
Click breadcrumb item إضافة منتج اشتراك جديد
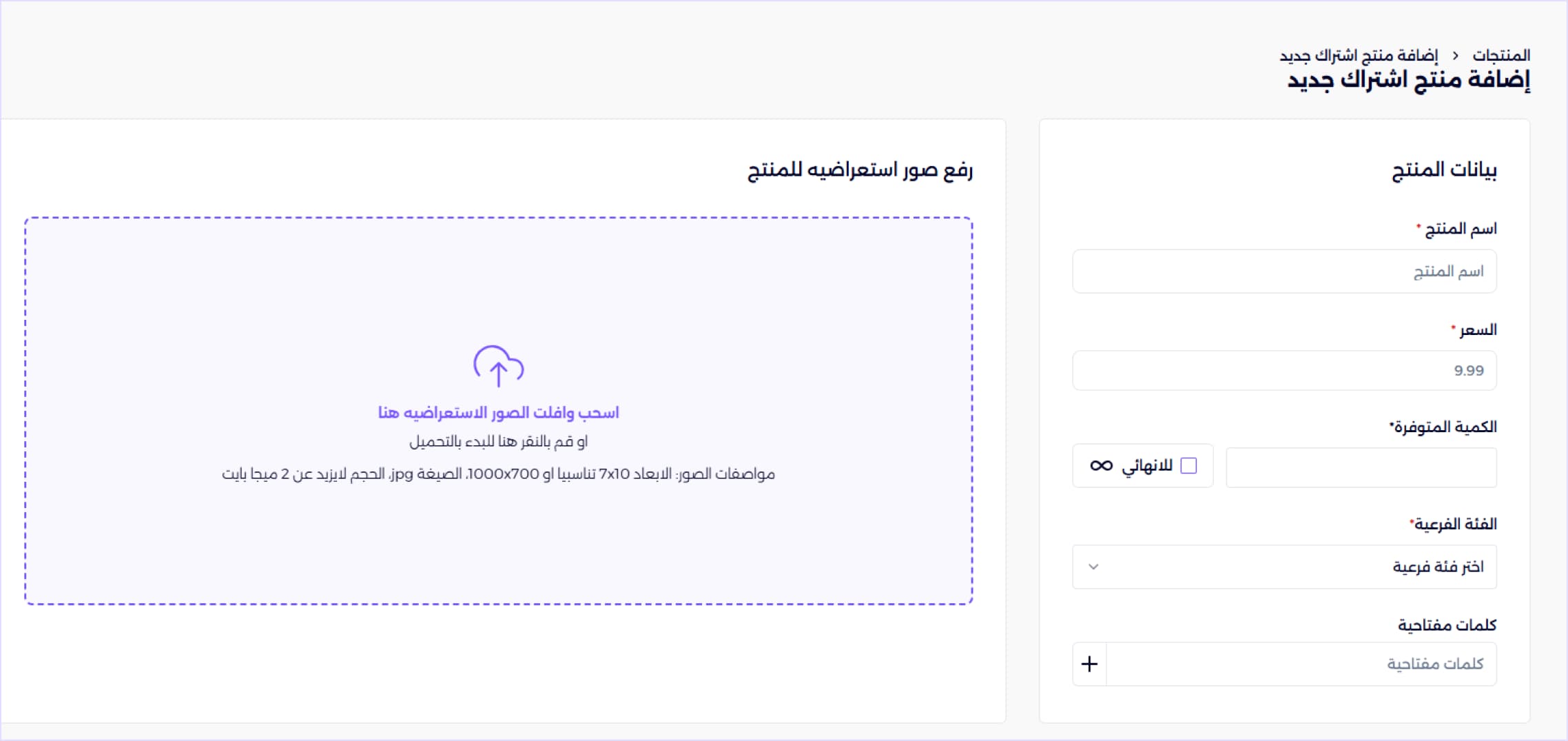tap(1359, 55)
